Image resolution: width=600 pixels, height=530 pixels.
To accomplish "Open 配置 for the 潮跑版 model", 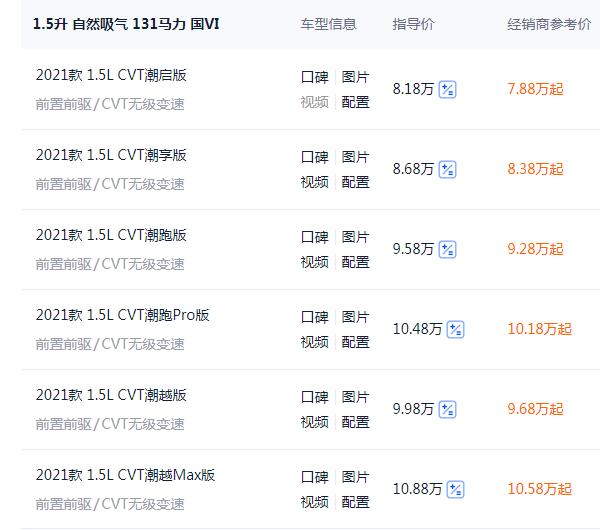I will [x=355, y=262].
